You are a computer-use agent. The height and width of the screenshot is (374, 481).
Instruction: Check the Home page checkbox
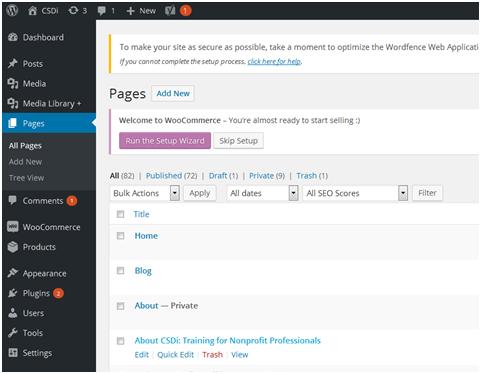point(120,236)
